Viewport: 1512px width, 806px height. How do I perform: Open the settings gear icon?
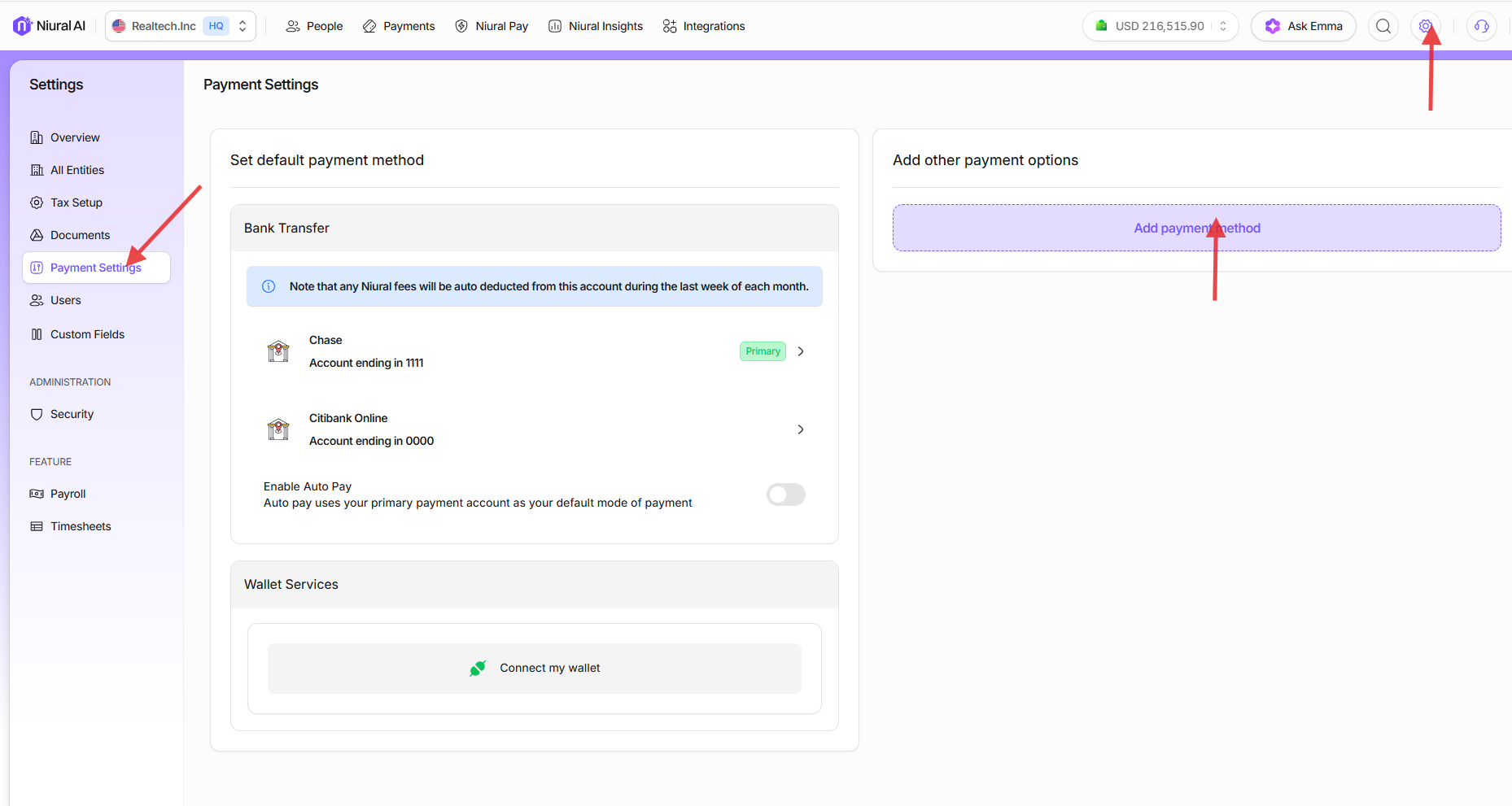1425,26
